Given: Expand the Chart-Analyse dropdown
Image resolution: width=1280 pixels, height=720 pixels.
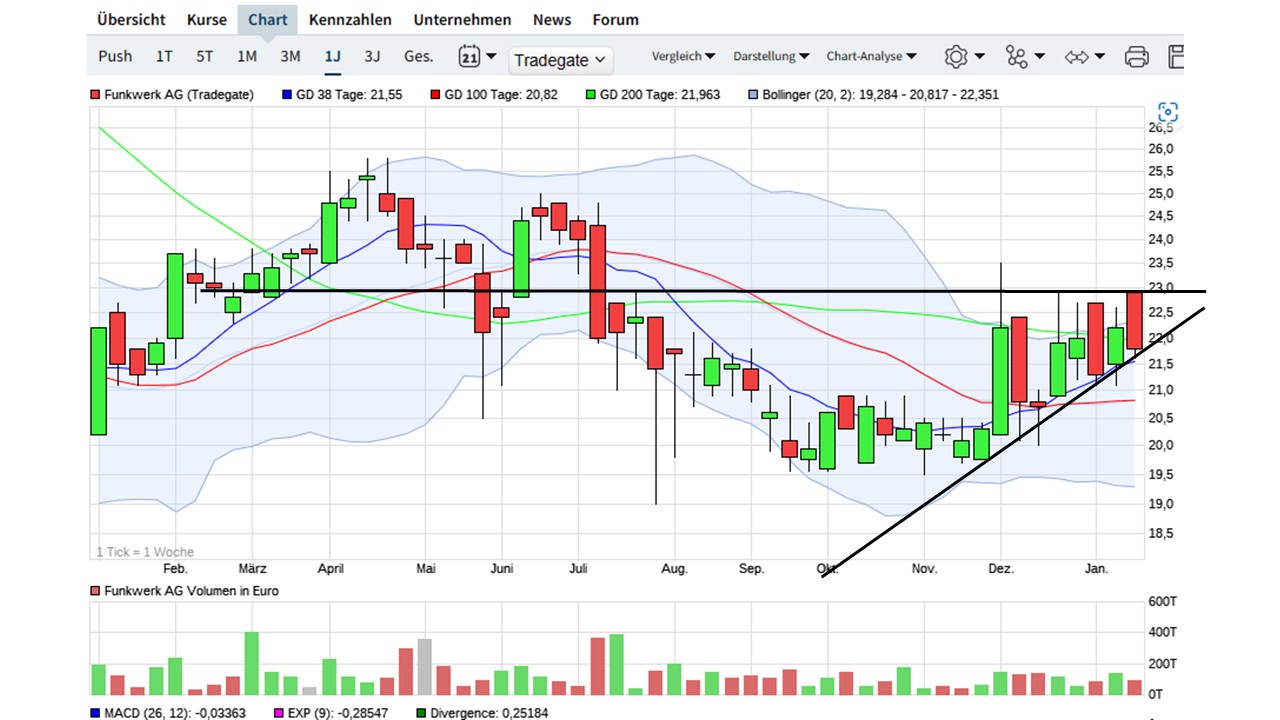Looking at the screenshot, I should [x=873, y=57].
